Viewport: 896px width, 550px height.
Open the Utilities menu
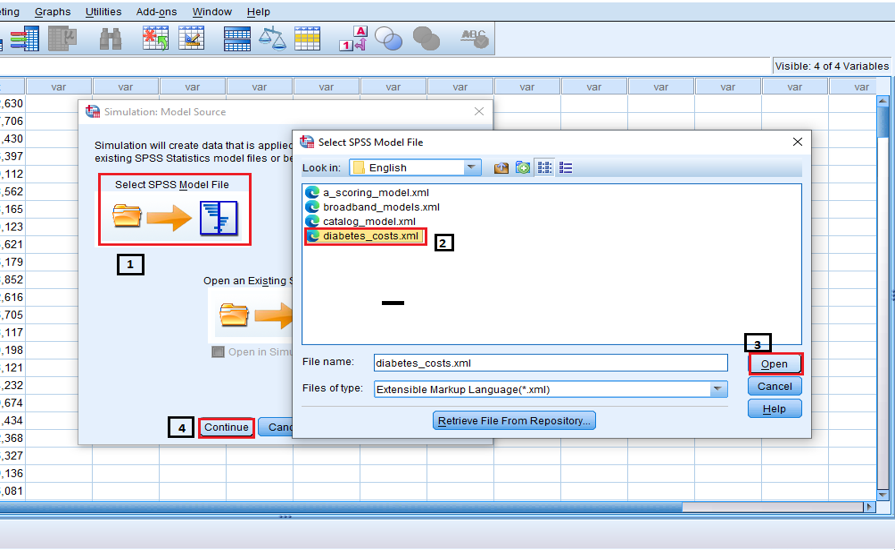coord(103,11)
